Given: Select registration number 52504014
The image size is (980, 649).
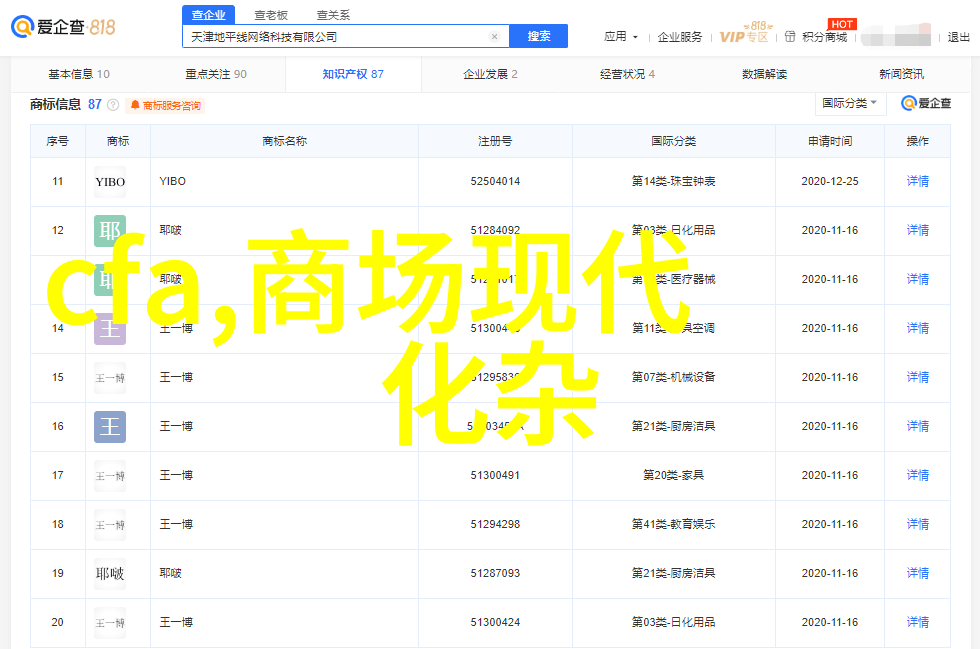Looking at the screenshot, I should tap(495, 181).
